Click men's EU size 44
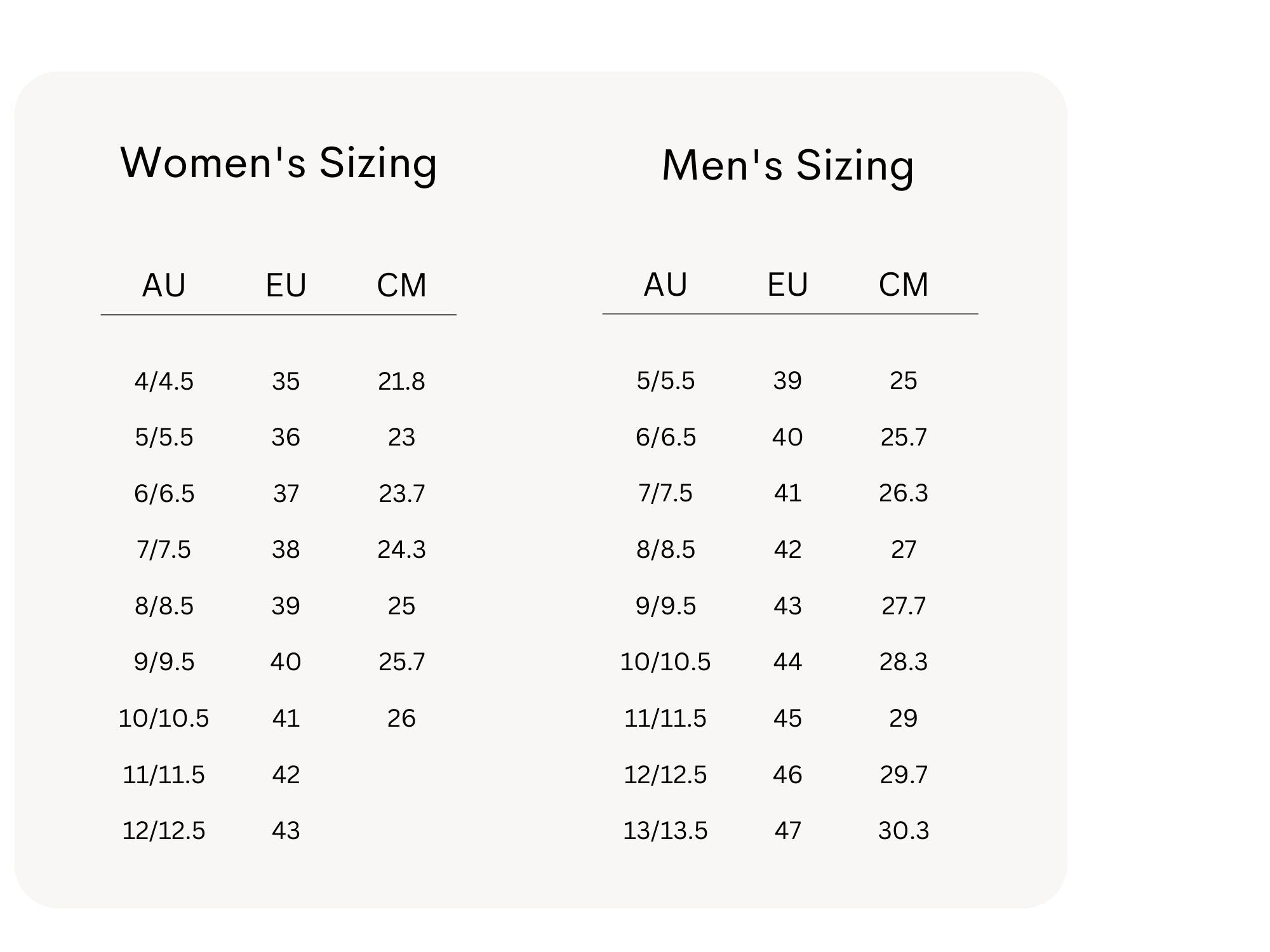 click(787, 662)
